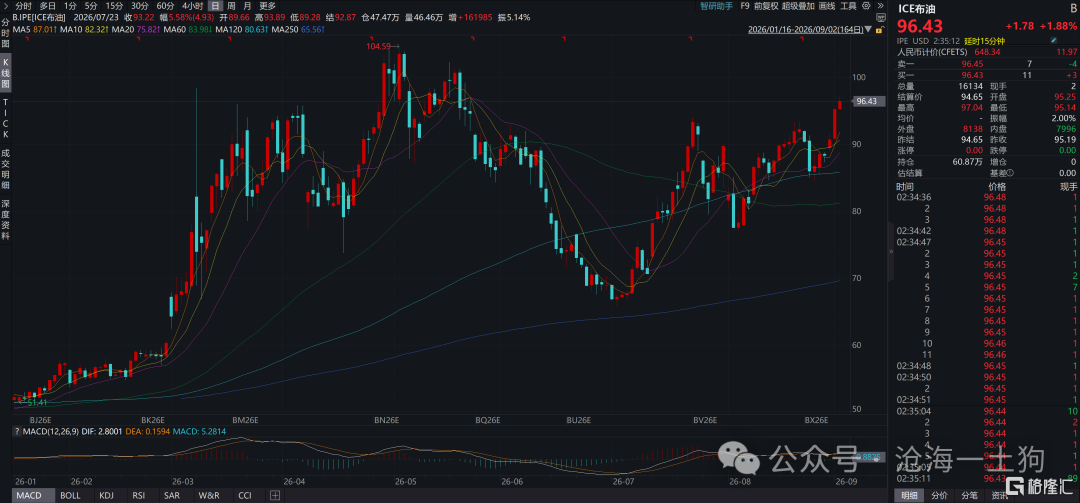This screenshot has height=503, width=1080.
Task: Switch to the 周 weekly period
Action: click(231, 6)
